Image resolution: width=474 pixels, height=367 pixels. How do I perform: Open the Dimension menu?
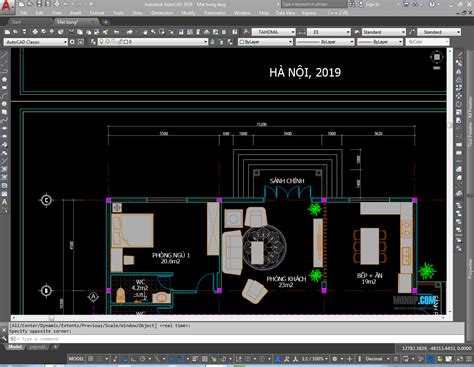162,13
